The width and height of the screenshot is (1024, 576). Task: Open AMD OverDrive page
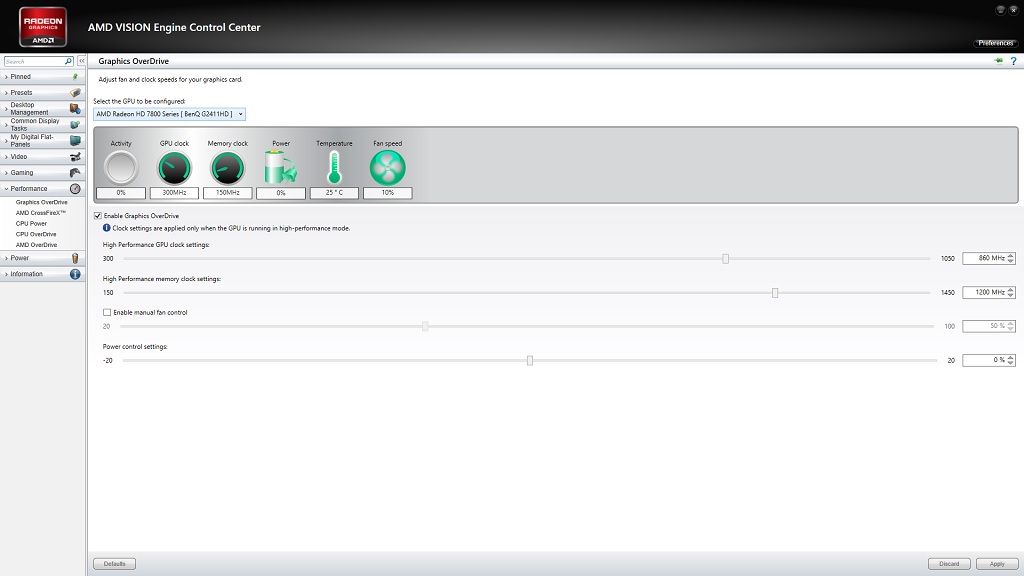(x=36, y=245)
